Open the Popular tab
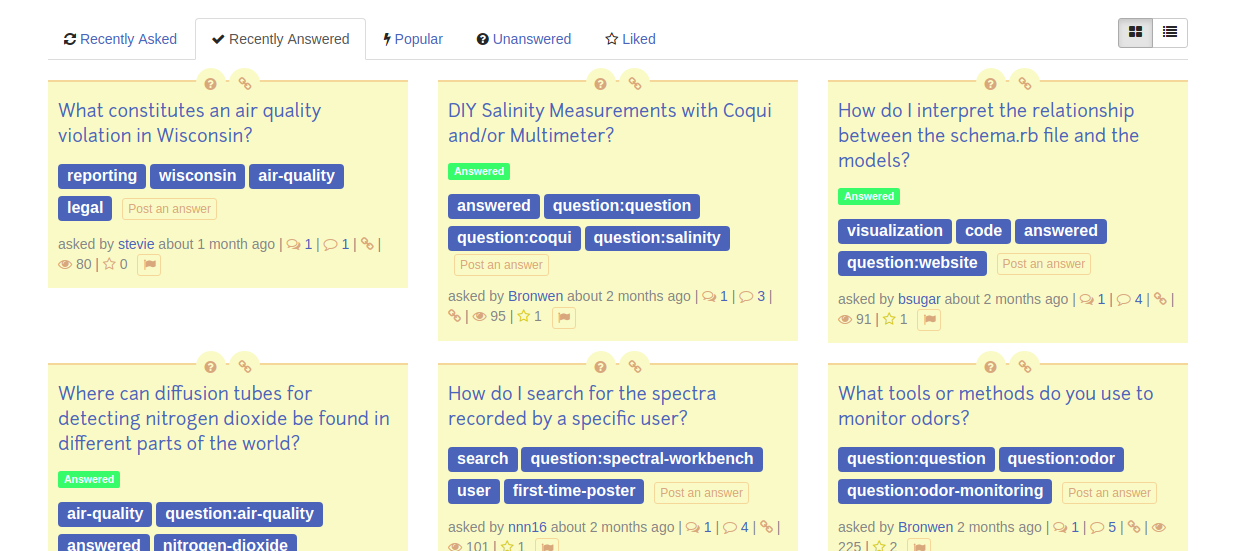Viewport: 1239px width, 551px height. coord(413,39)
